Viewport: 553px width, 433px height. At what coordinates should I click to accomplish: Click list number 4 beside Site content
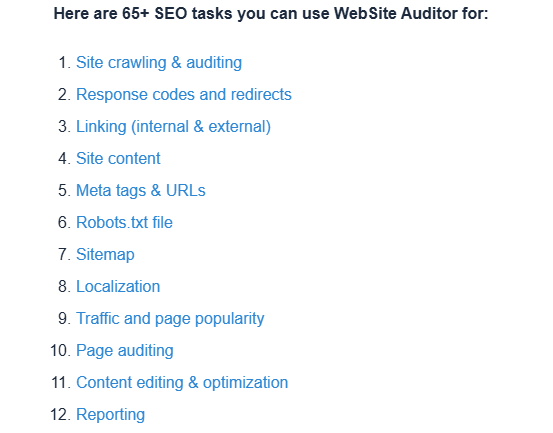click(65, 158)
